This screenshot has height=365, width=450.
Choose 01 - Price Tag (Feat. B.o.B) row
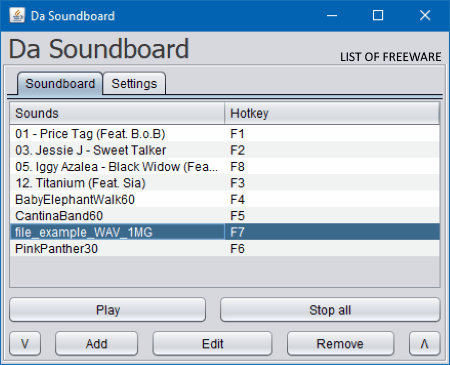[225, 134]
